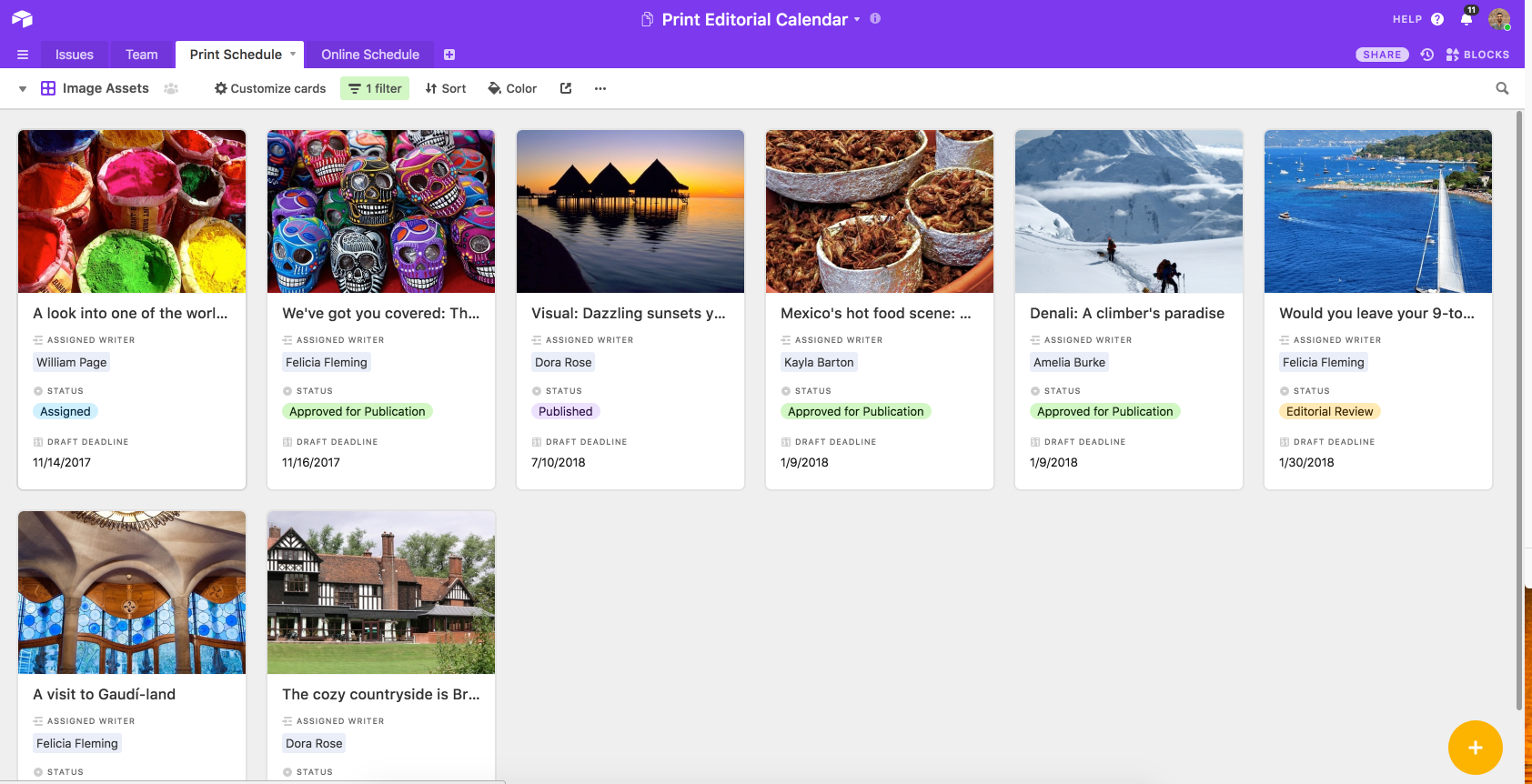The image size is (1532, 784).
Task: Click the Share button
Action: click(x=1382, y=55)
